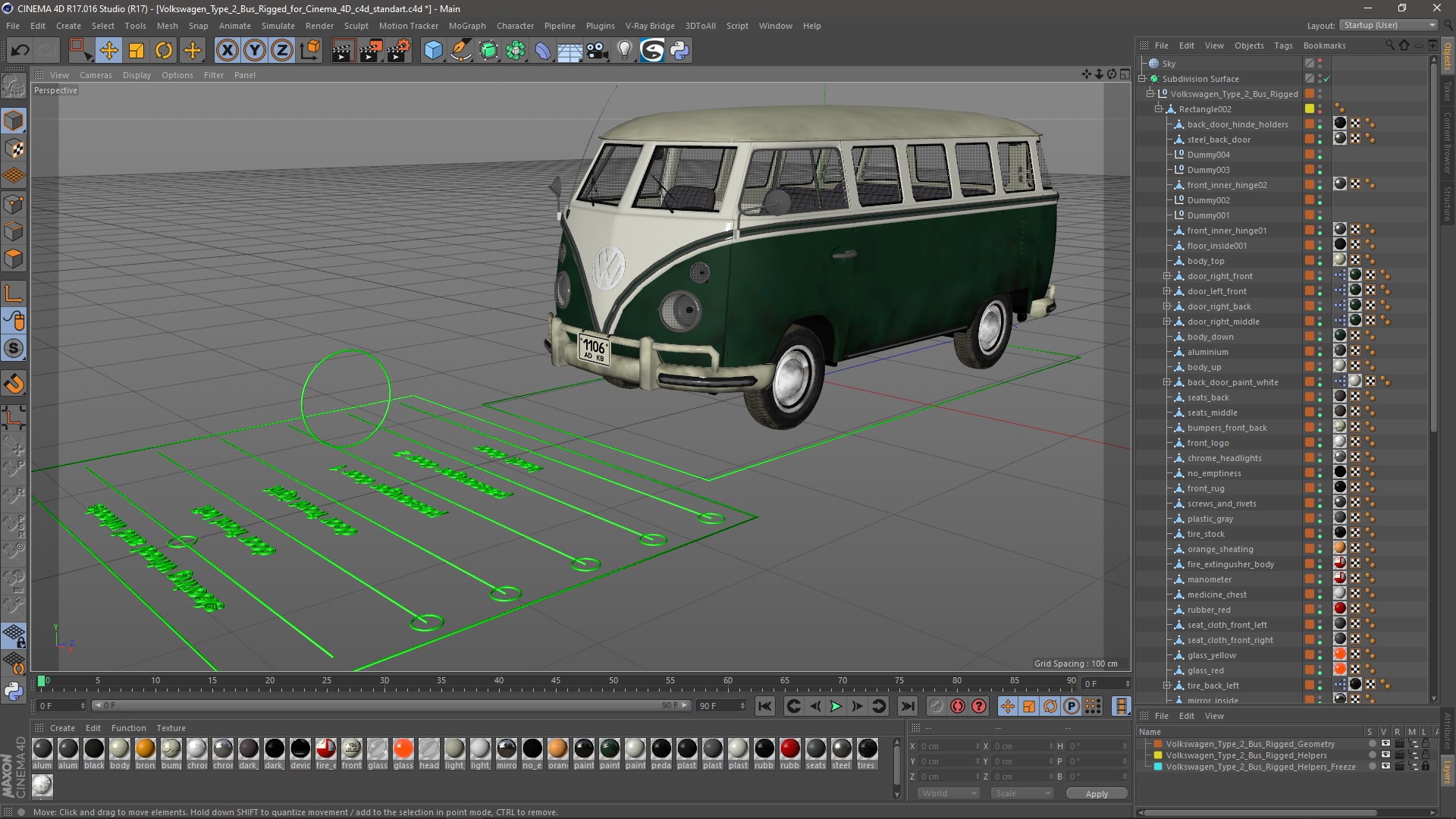Expand door_right_front tree node
Screen dimensions: 1456x819
[1167, 276]
